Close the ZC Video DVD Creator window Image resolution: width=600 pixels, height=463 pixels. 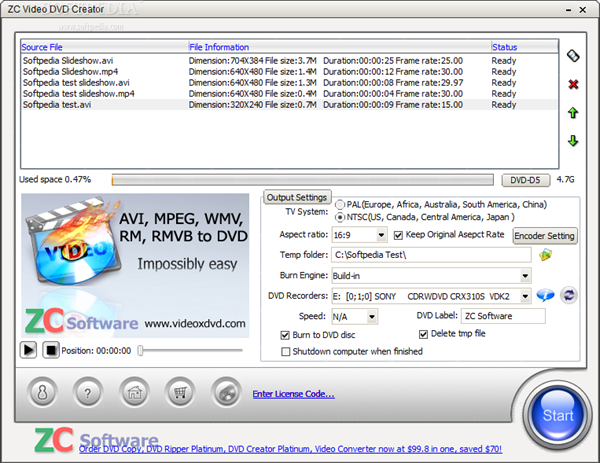(582, 10)
